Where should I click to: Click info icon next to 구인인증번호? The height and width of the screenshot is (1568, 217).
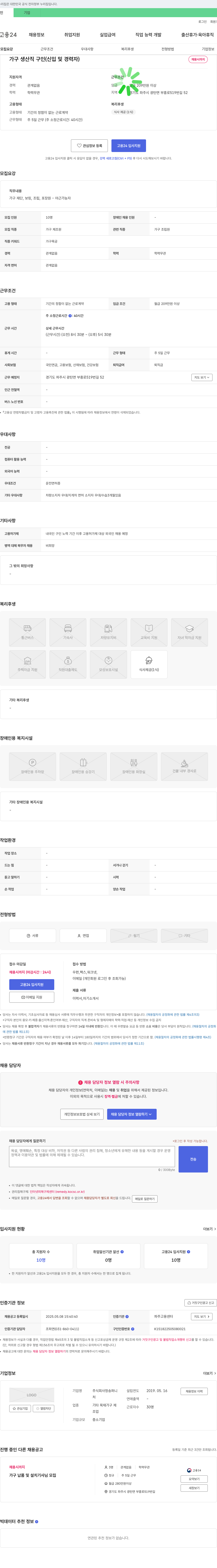point(132,1329)
